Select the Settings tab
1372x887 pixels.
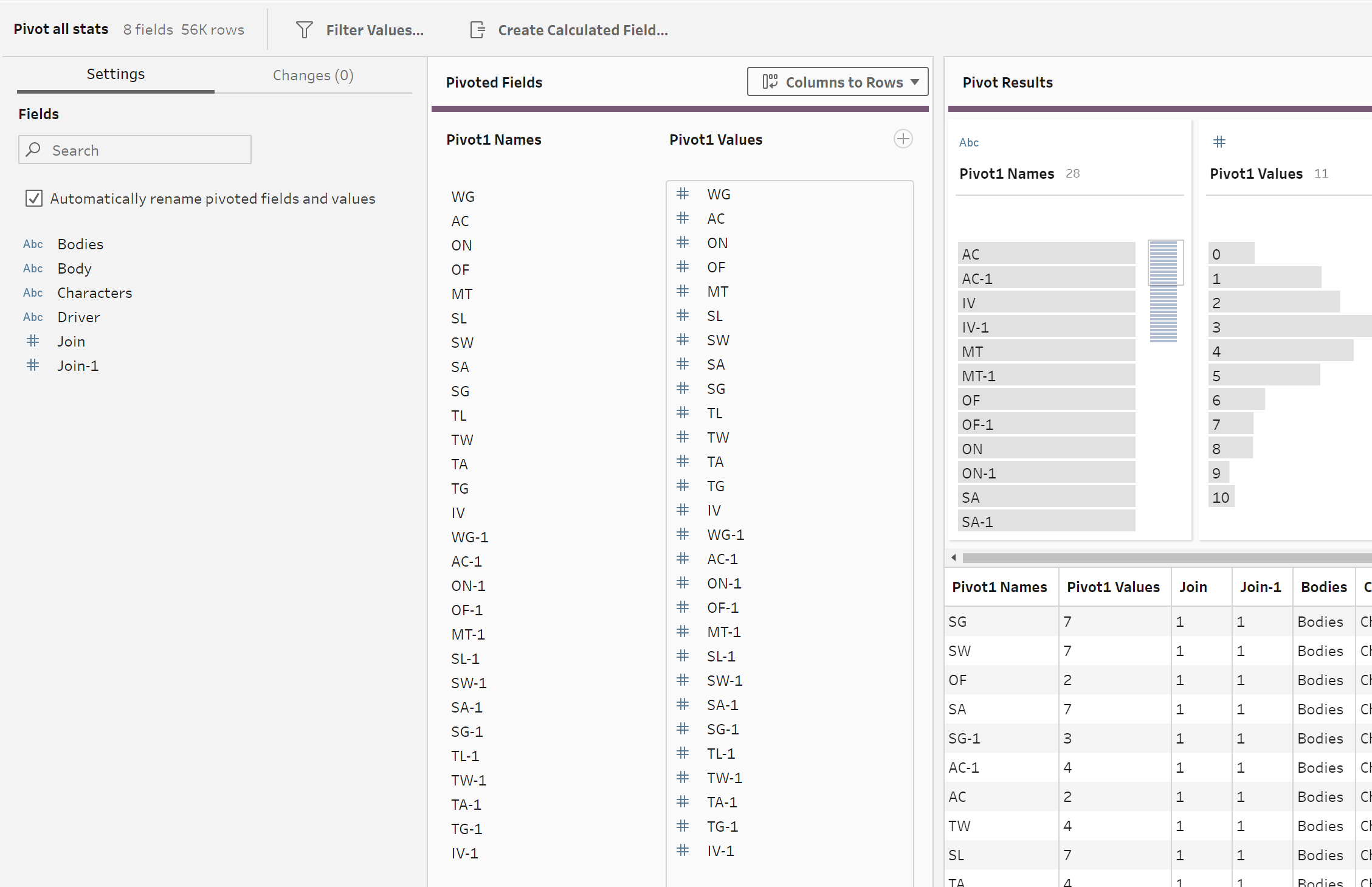[115, 74]
